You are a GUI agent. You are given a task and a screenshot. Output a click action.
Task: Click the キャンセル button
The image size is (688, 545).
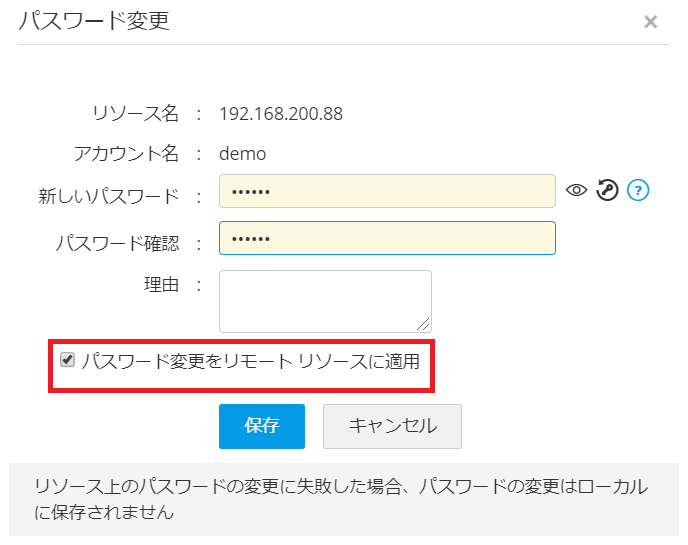392,426
